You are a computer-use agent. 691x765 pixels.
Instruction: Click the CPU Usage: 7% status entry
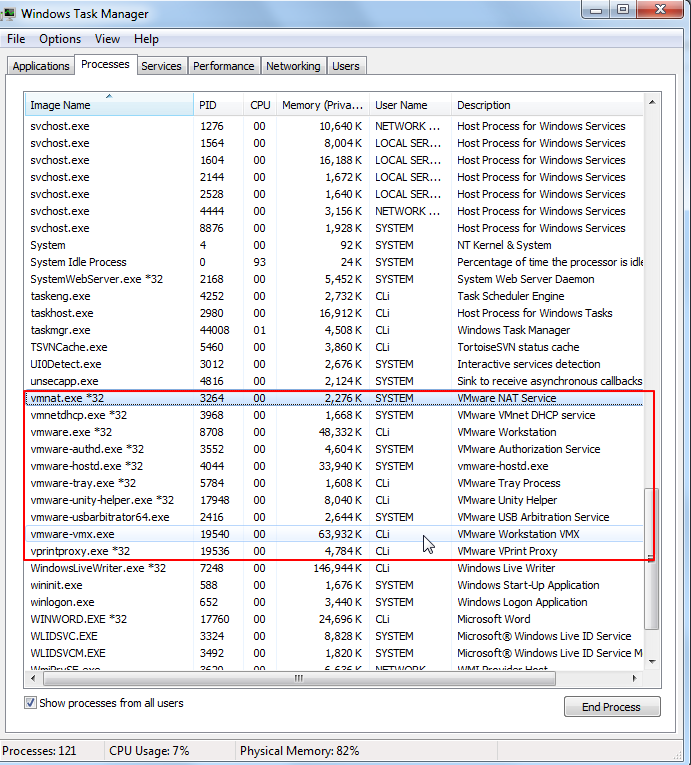pos(149,750)
